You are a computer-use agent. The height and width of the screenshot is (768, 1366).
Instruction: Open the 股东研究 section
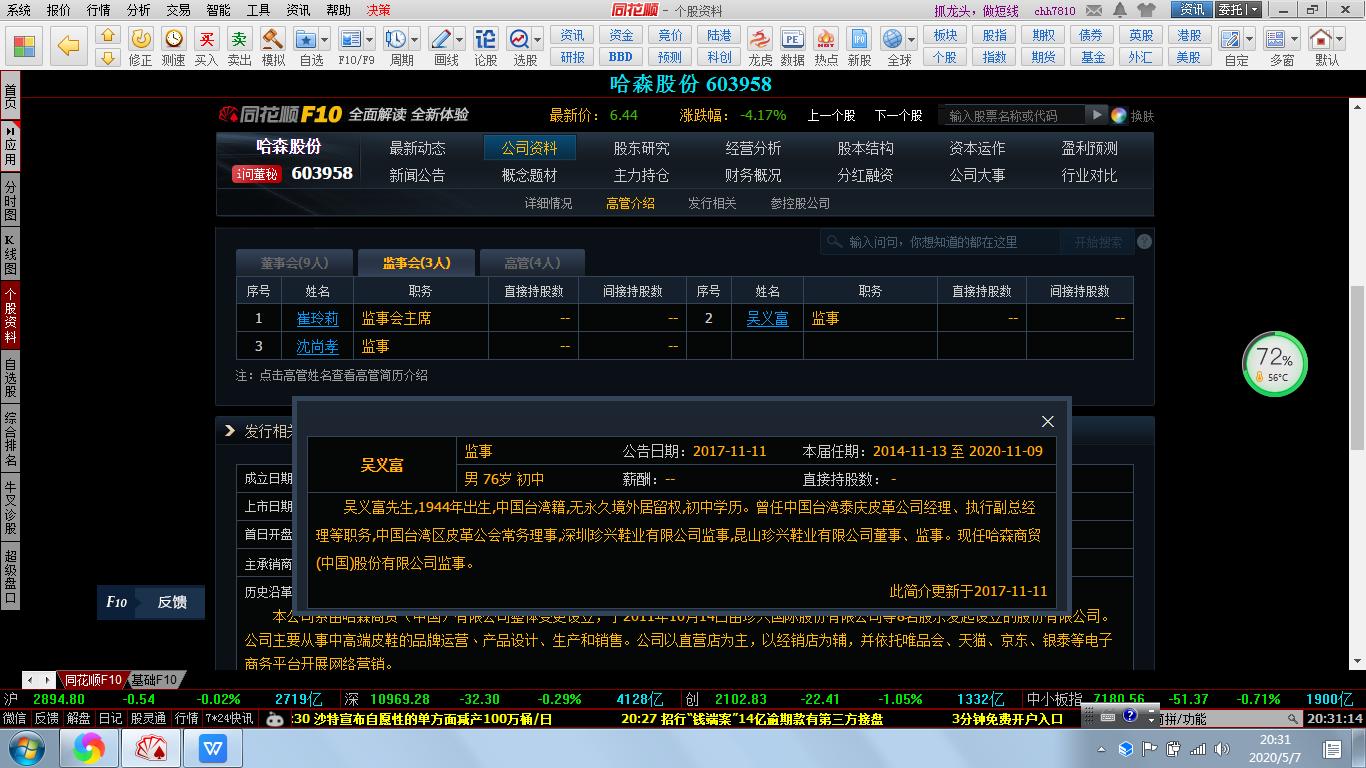(641, 148)
